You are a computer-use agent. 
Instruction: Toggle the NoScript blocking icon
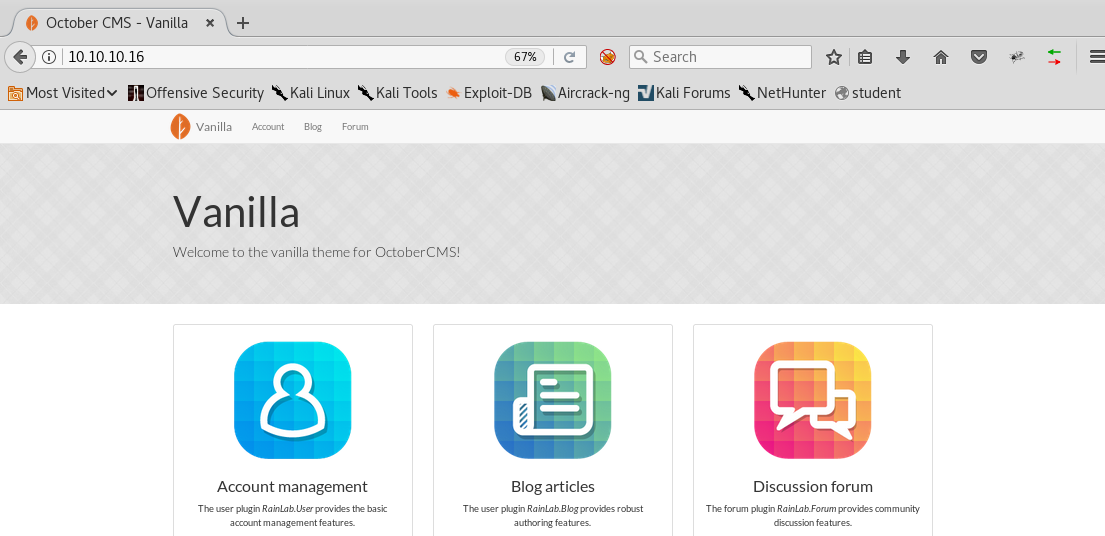pyautogui.click(x=607, y=57)
